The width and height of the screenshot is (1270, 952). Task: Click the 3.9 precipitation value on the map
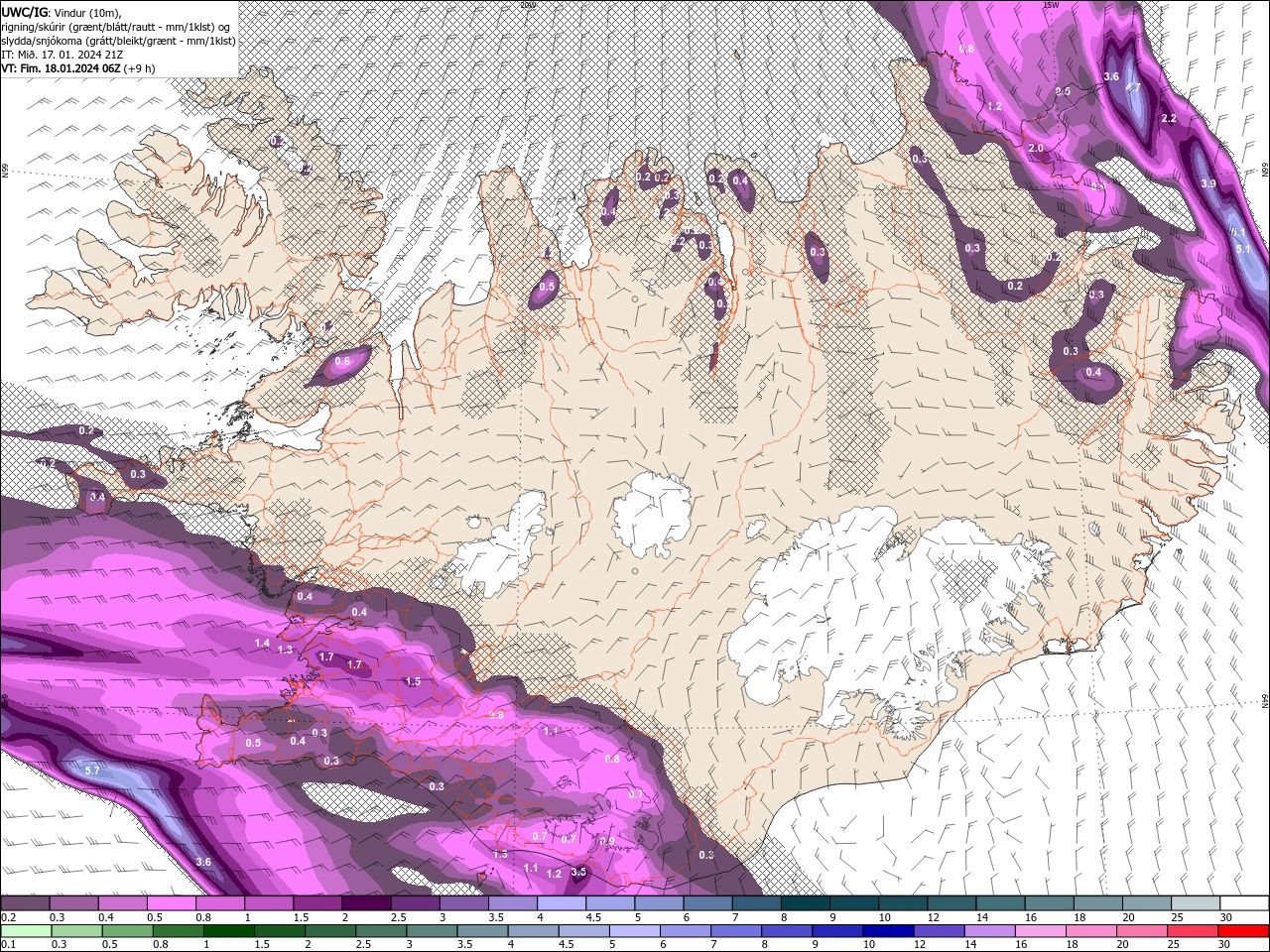point(1208,183)
